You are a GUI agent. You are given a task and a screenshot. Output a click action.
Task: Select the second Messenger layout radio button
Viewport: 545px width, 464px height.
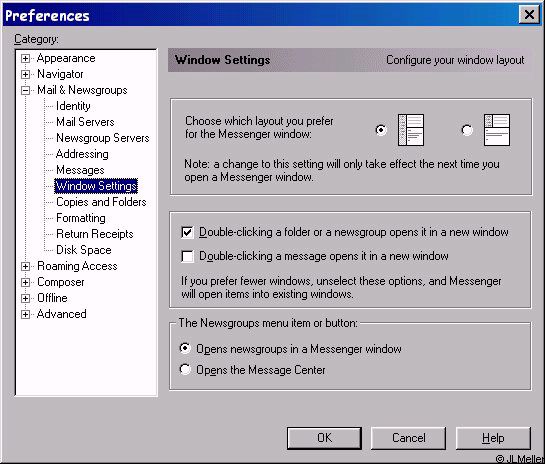point(467,130)
